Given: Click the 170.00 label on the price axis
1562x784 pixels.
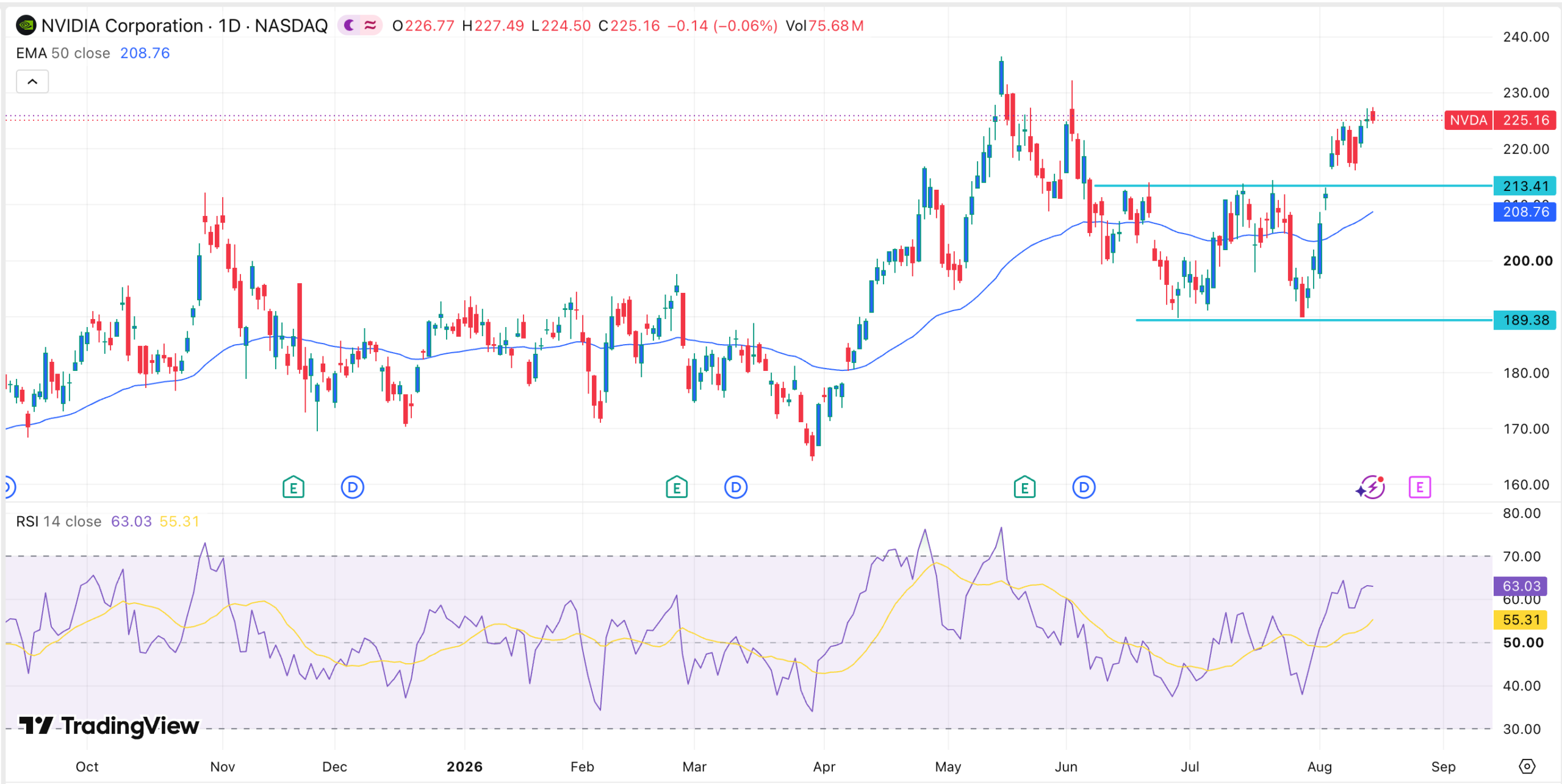Looking at the screenshot, I should pyautogui.click(x=1525, y=429).
